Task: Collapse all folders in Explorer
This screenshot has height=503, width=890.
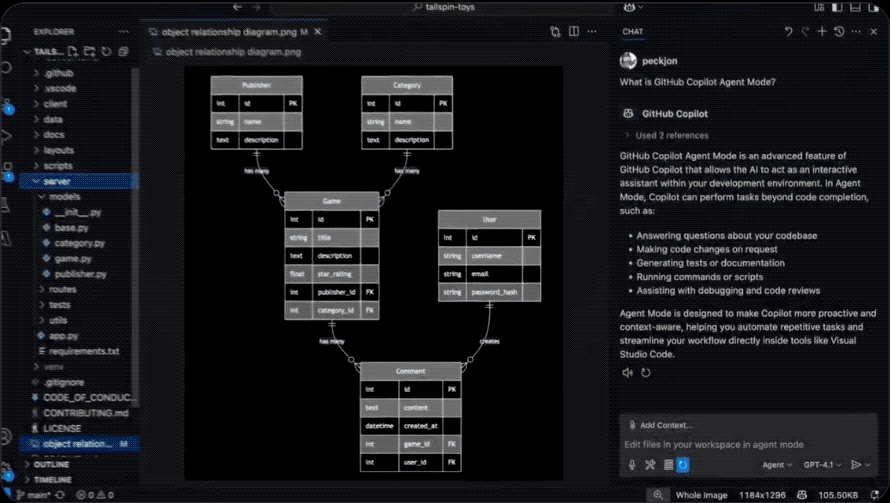Action: (123, 52)
